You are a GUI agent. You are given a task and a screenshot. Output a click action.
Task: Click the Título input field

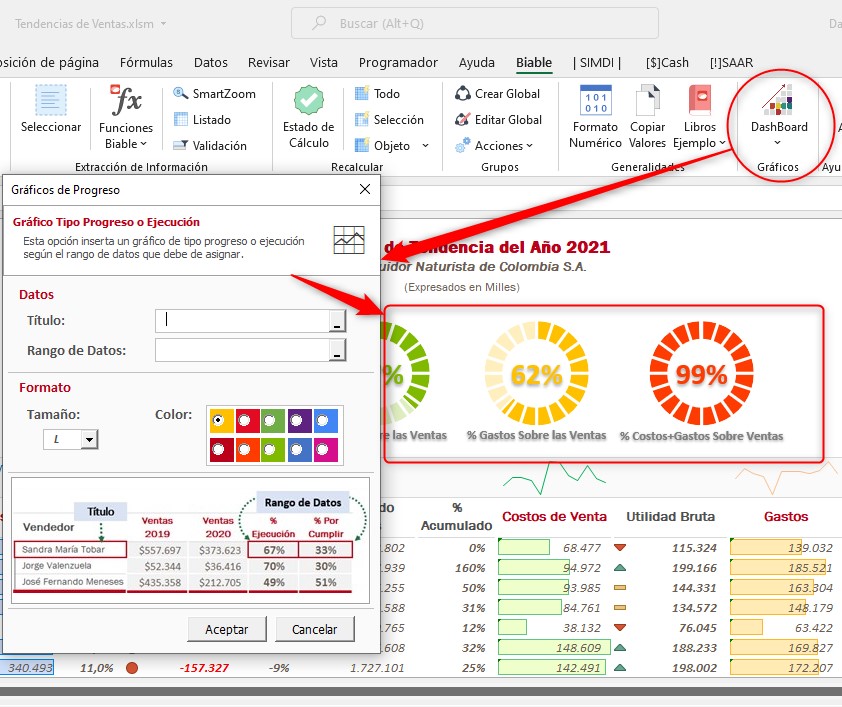243,321
